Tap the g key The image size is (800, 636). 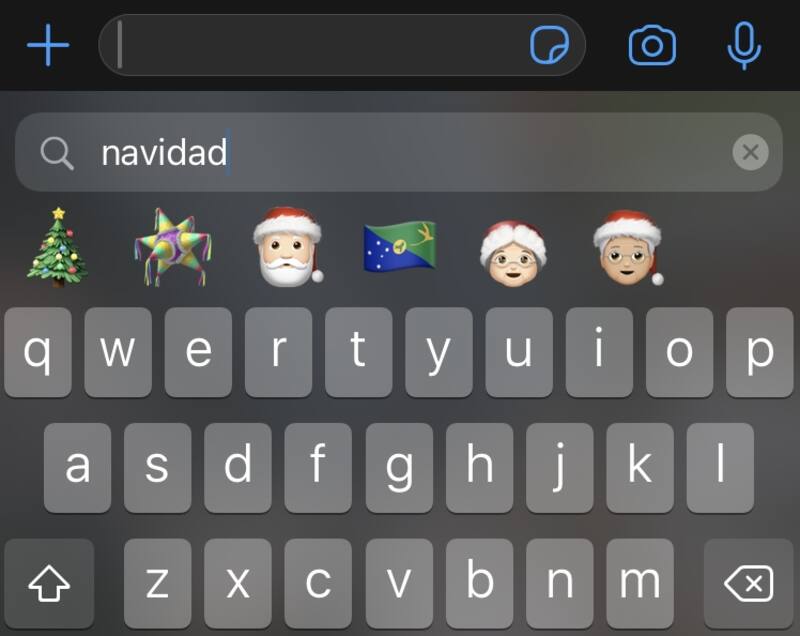399,468
